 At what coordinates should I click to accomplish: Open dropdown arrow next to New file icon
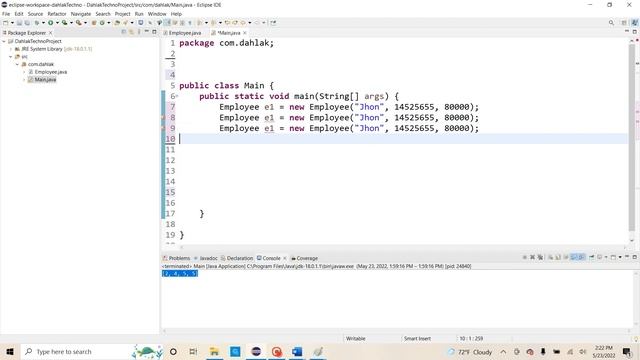12,23
